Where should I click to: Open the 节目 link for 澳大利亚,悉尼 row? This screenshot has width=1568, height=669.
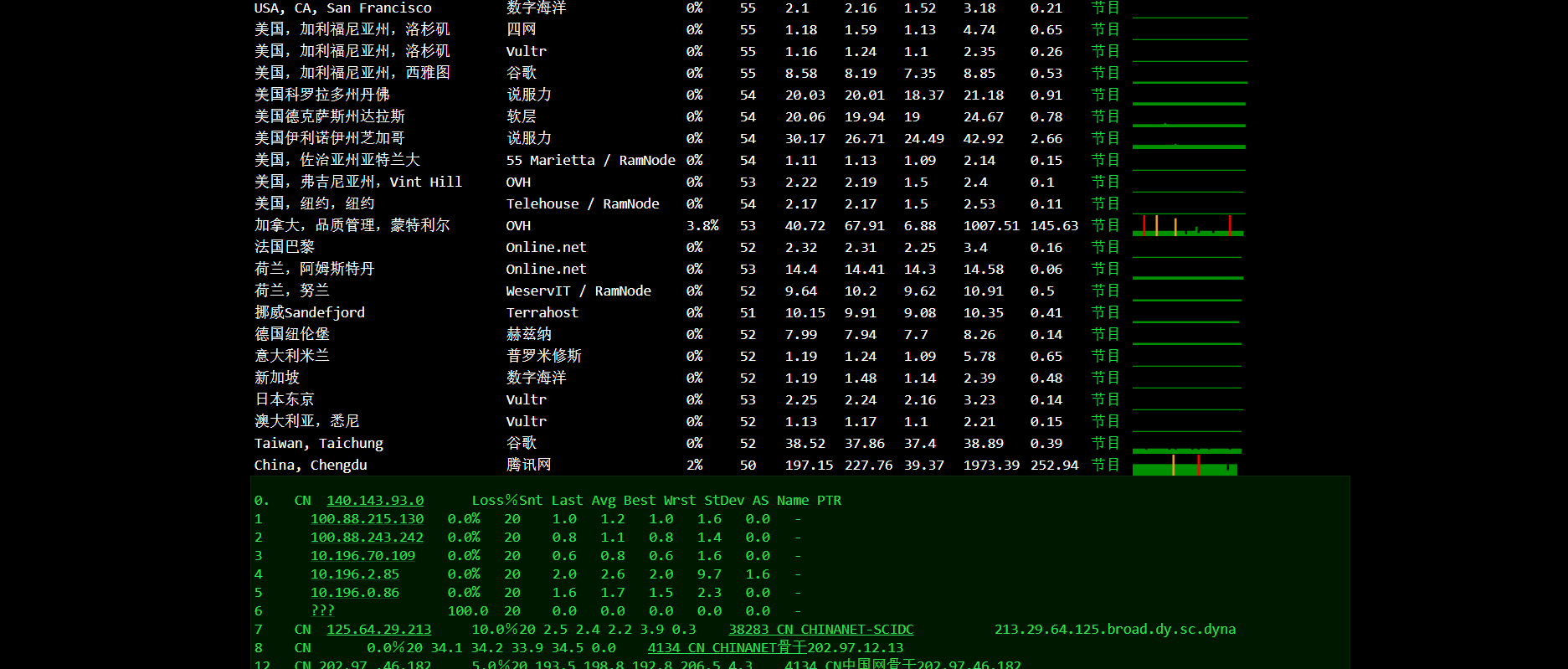coord(1105,421)
